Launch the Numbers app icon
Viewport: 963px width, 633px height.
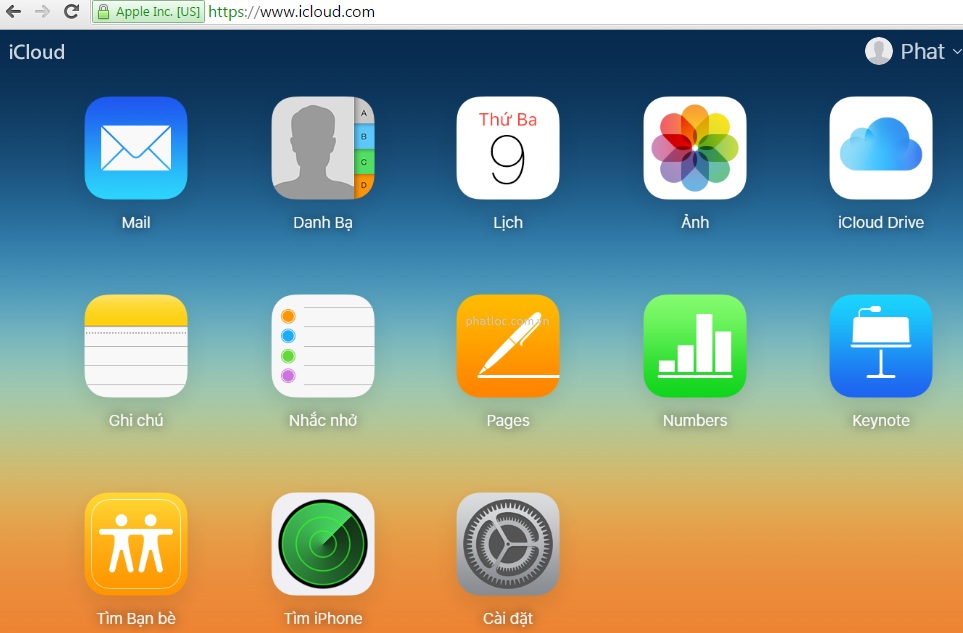tap(695, 346)
